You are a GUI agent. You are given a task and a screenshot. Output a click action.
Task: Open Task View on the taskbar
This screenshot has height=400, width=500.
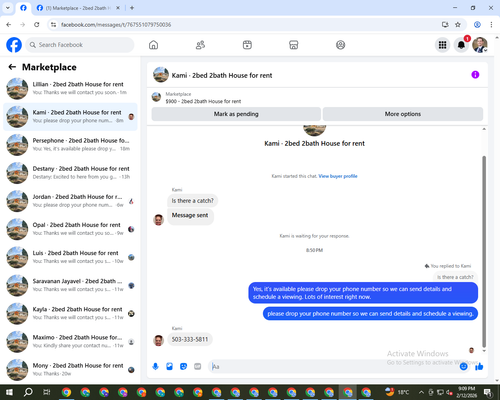click(47, 392)
